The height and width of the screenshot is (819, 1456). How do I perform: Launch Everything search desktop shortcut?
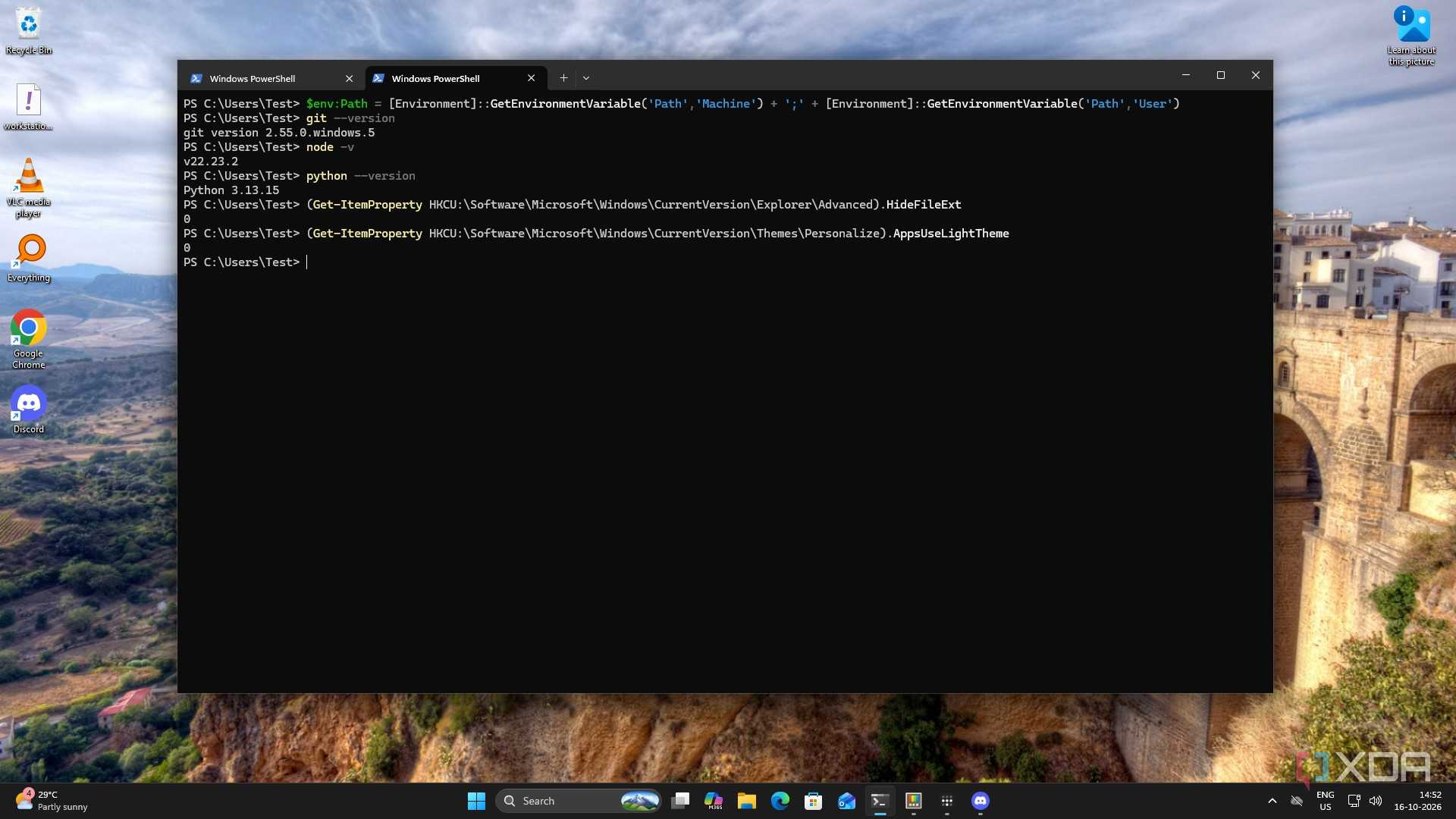click(29, 259)
